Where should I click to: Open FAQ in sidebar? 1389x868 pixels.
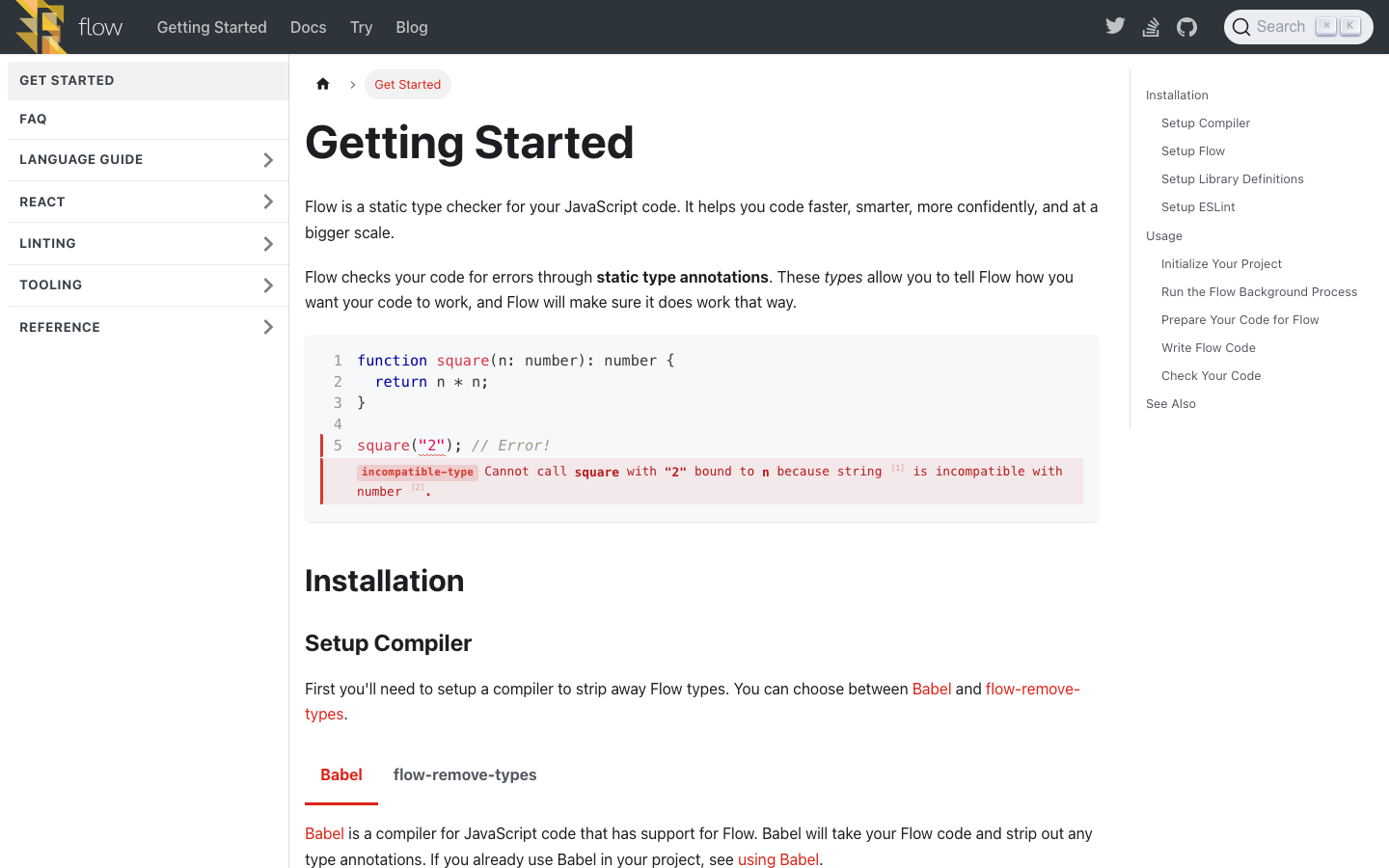coord(148,119)
